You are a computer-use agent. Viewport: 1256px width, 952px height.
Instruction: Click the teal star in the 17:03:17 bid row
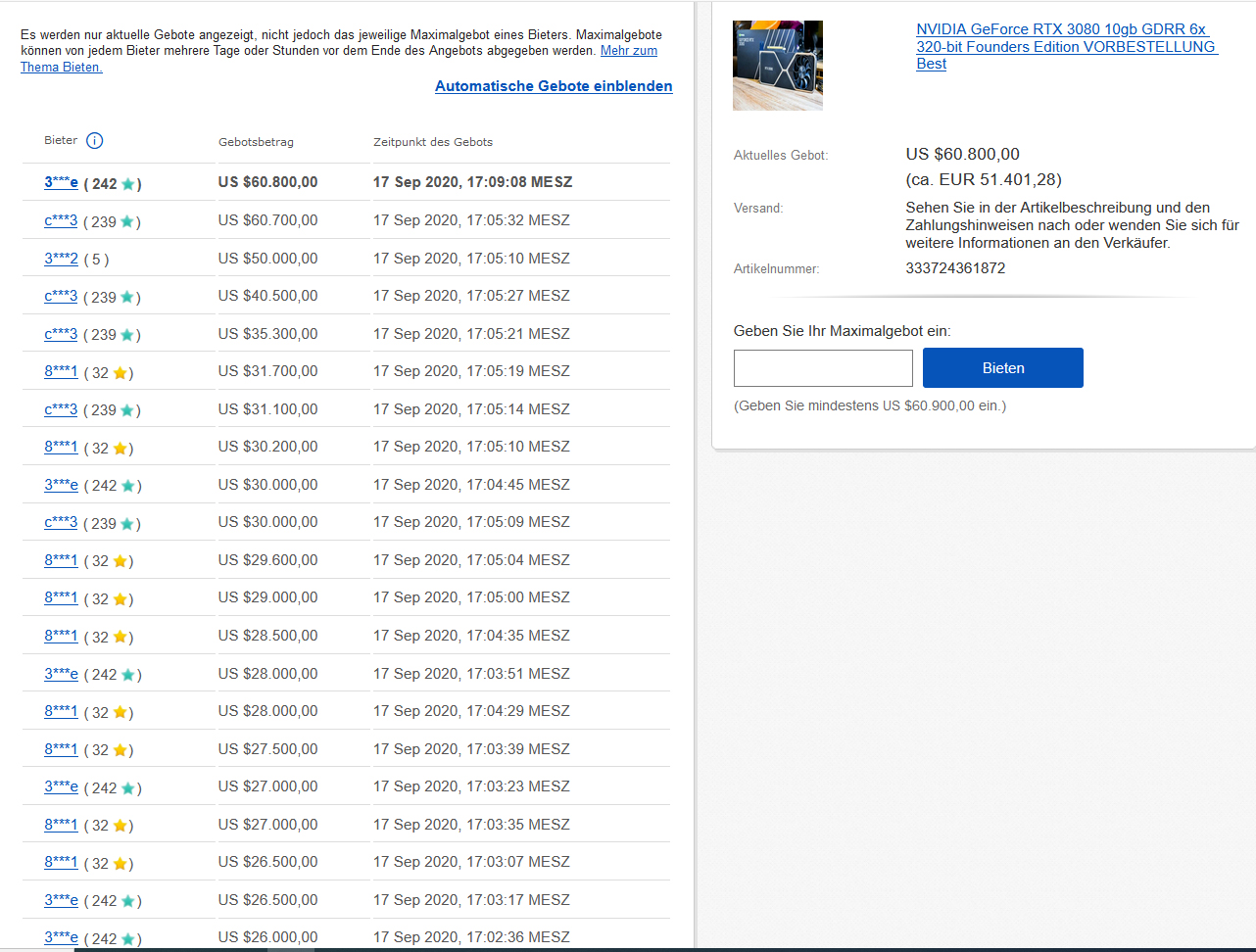(x=127, y=901)
